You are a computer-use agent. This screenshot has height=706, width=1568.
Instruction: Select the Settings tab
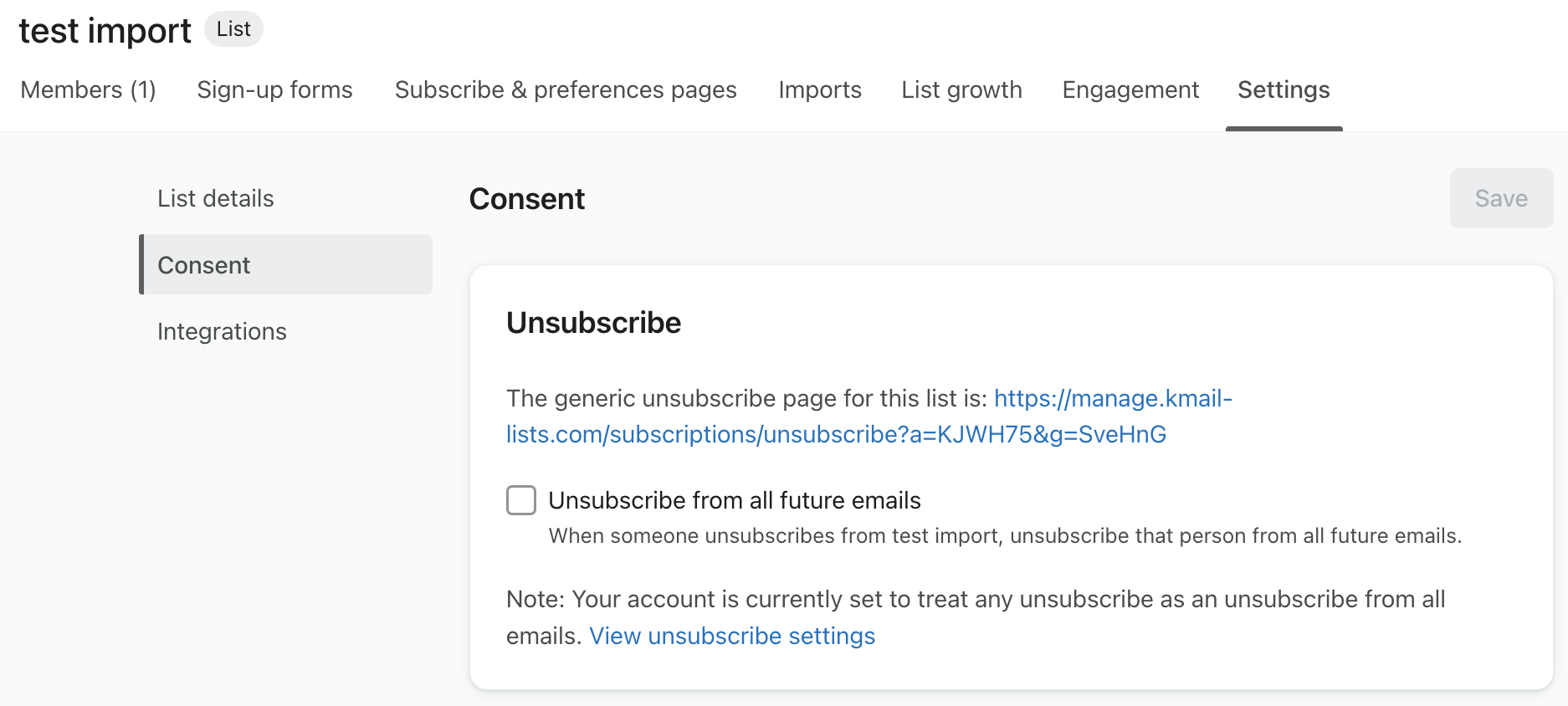(1283, 90)
